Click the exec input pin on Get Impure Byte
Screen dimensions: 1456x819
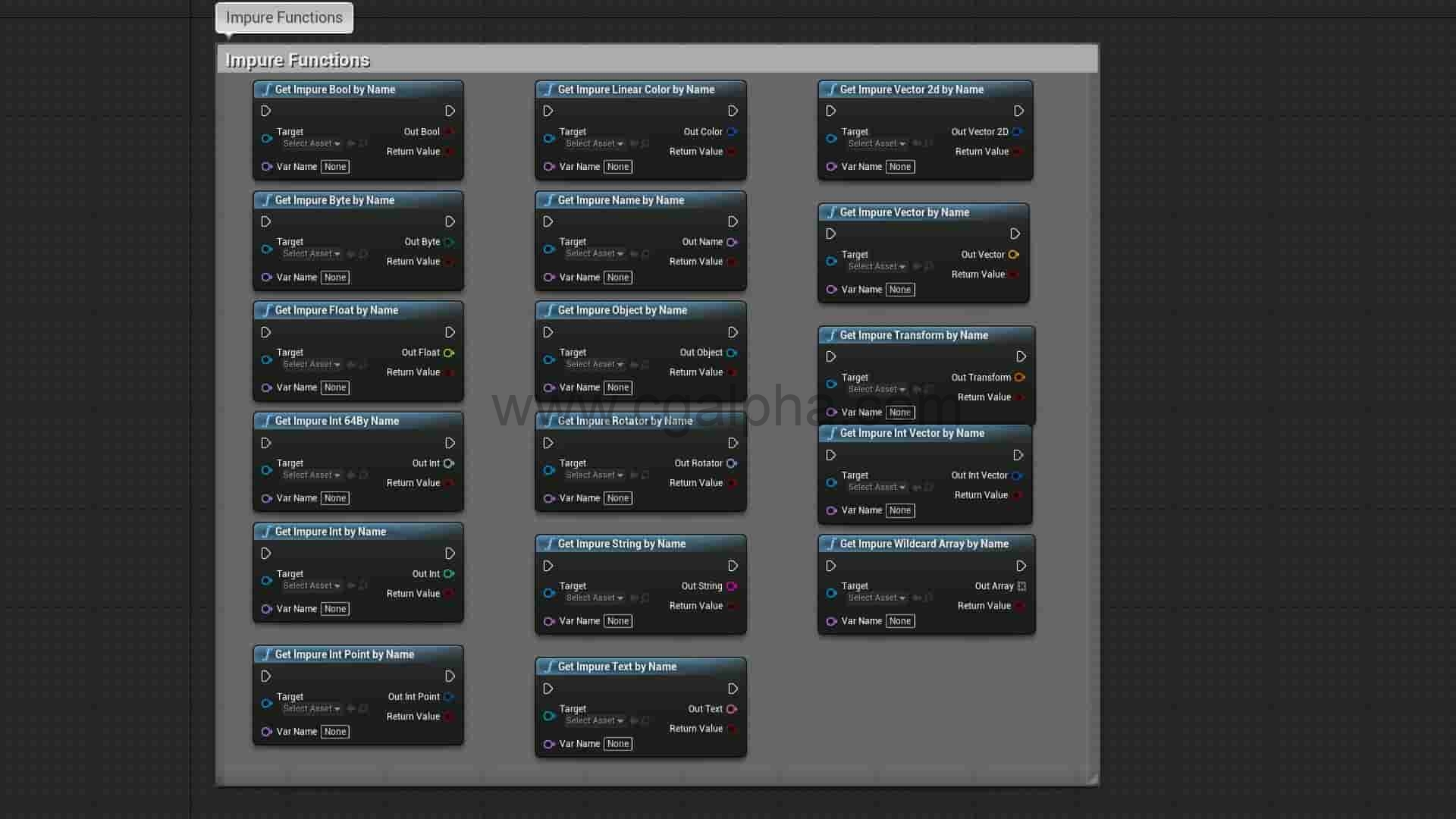click(265, 221)
